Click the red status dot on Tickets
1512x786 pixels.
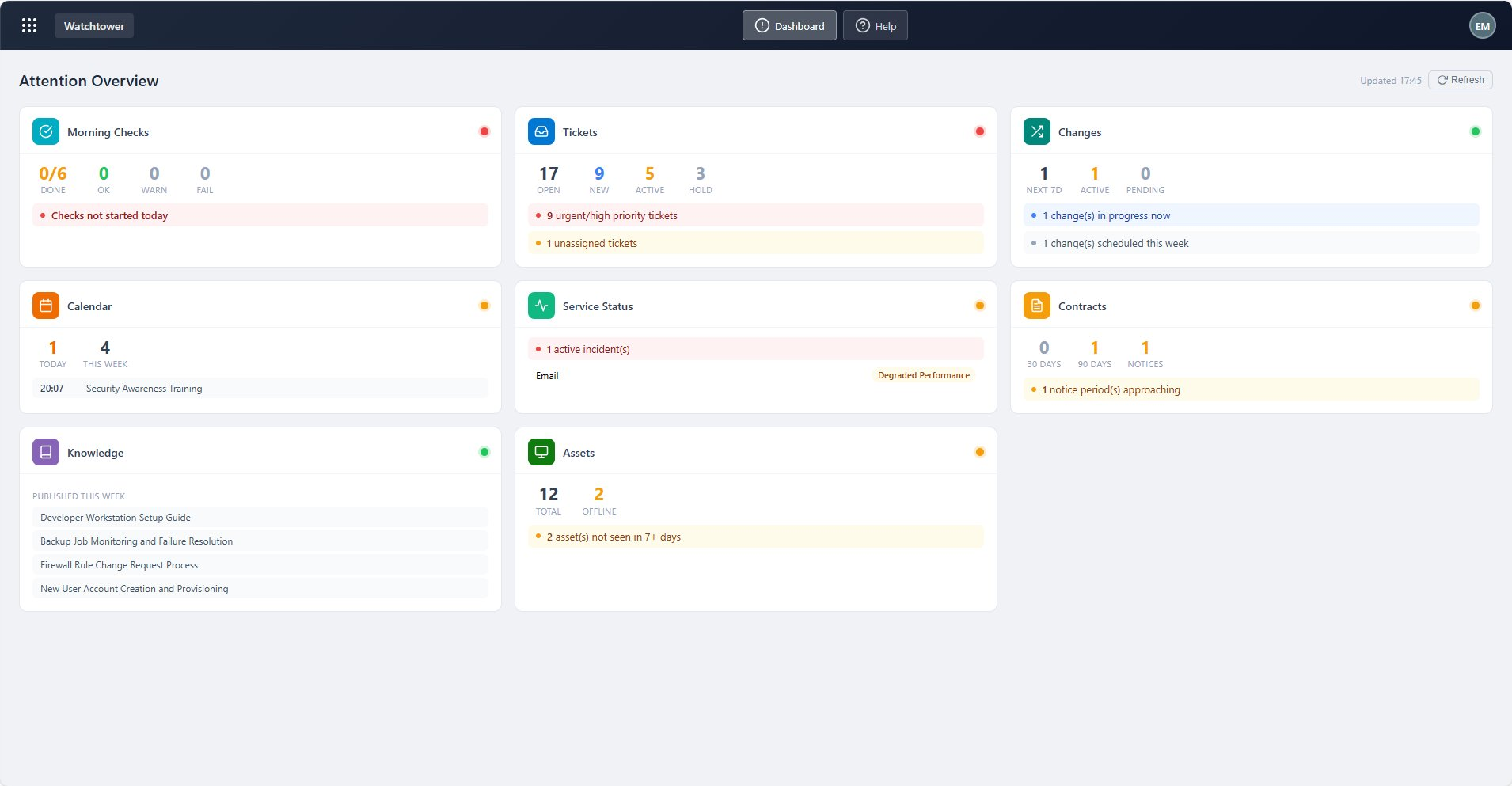[979, 131]
